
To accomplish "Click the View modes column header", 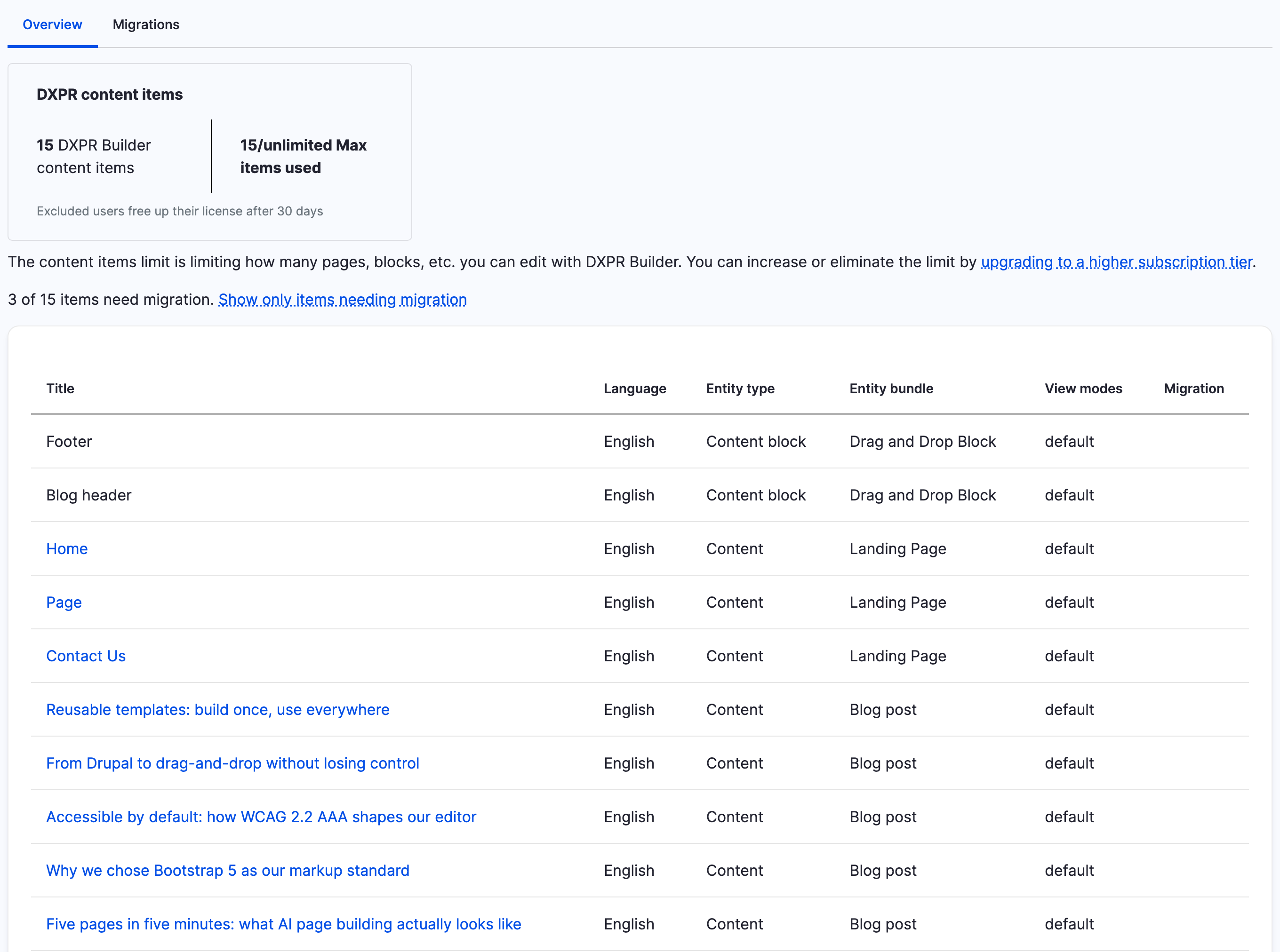I will [1083, 389].
